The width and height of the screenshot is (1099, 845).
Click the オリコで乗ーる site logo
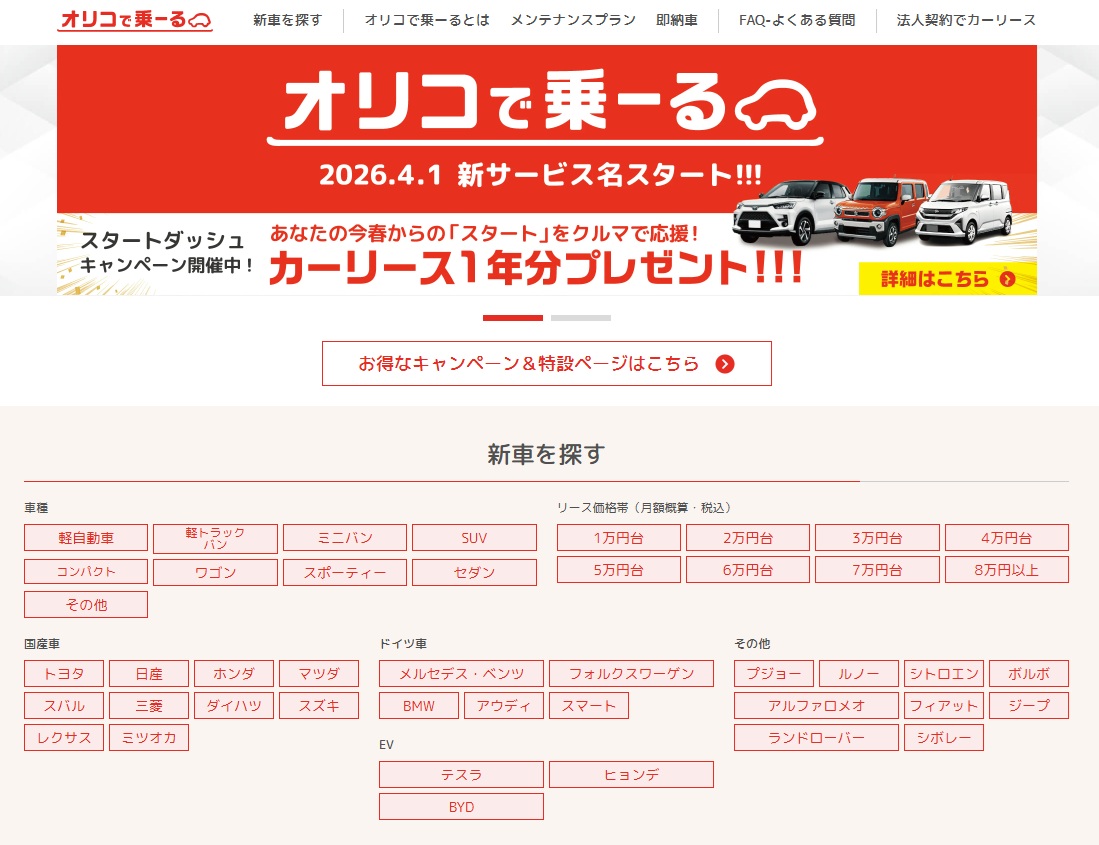[135, 20]
